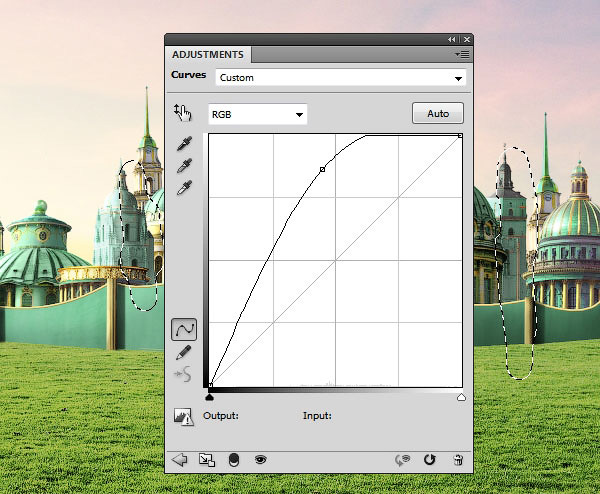
Task: Open the Adjustments panel flyout menu
Action: (462, 54)
